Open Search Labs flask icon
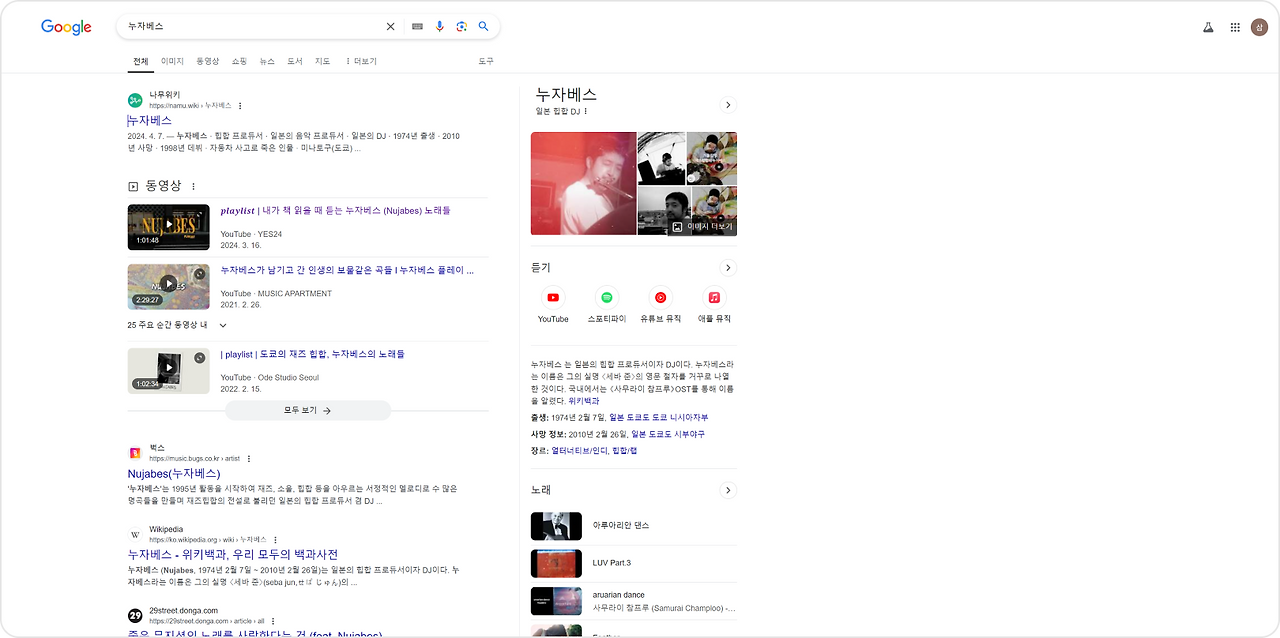Viewport: 1280px width, 638px height. click(x=1208, y=27)
